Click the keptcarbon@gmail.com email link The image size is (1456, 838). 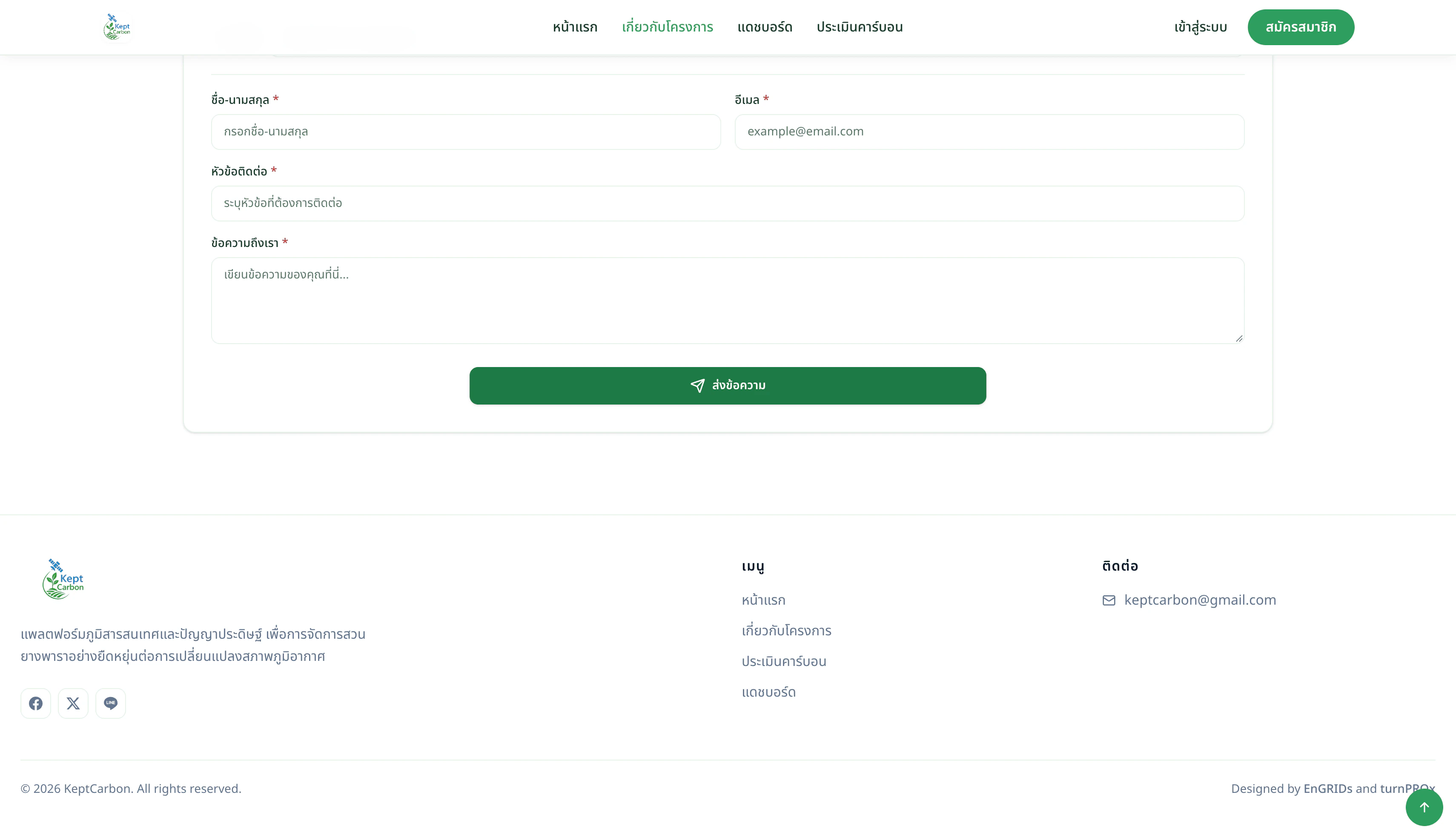tap(1200, 600)
